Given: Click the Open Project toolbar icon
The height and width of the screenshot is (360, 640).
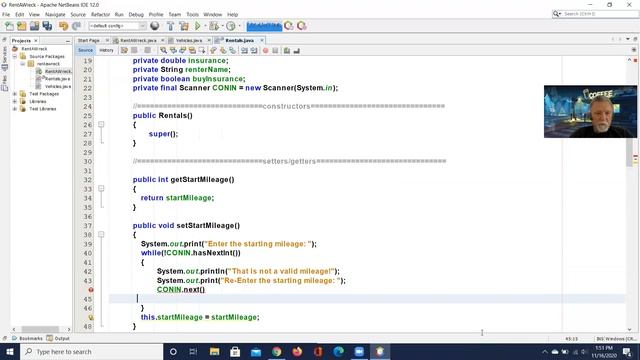Looking at the screenshot, I should [x=34, y=26].
